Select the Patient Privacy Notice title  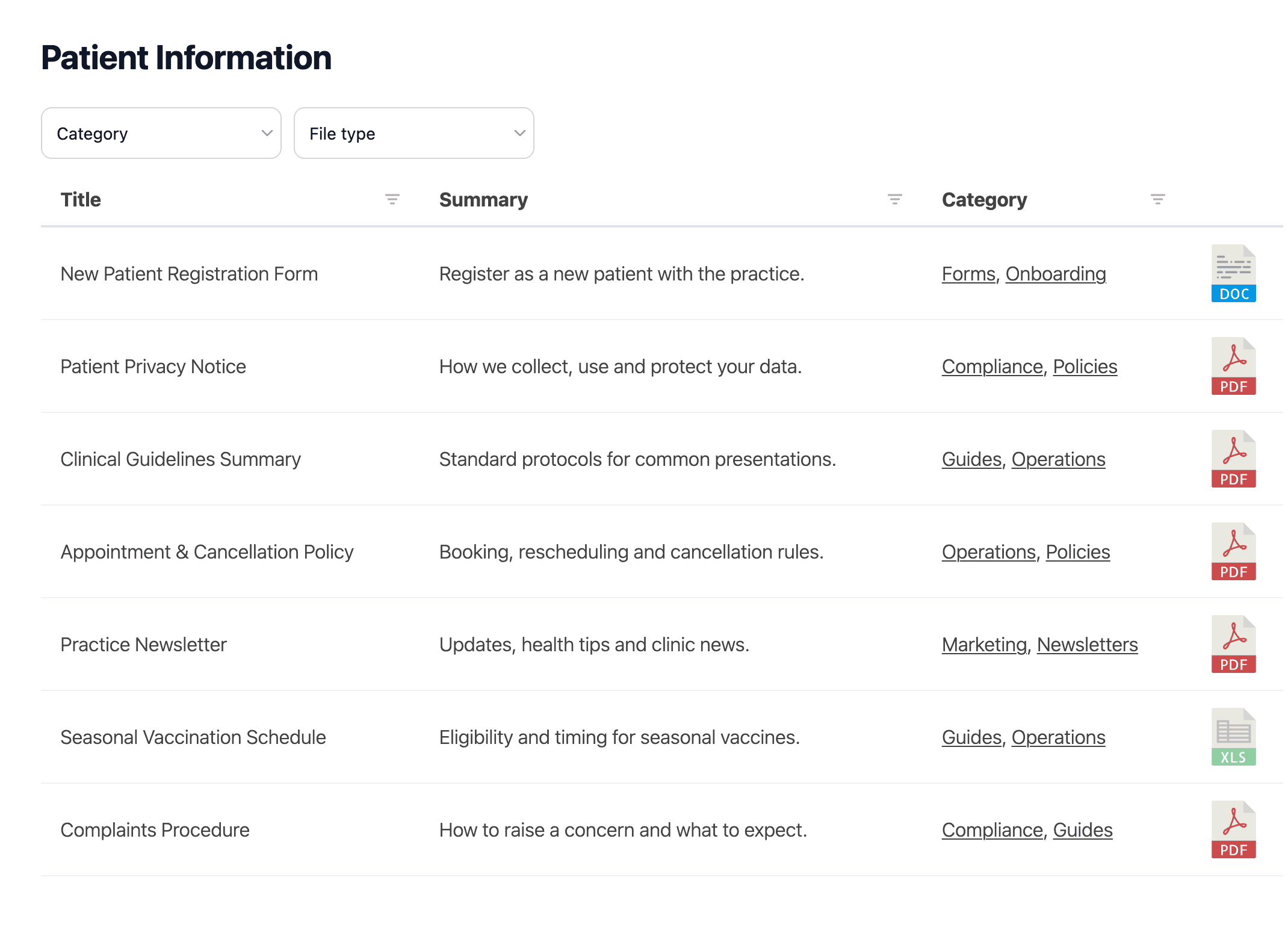click(x=153, y=367)
